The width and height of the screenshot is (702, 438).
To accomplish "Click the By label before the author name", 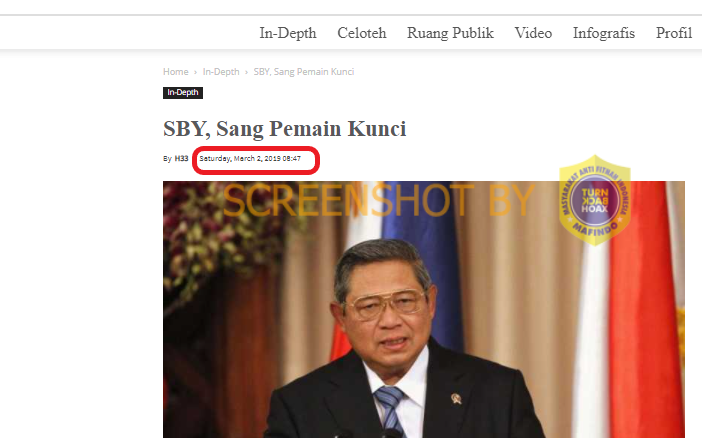I will click(x=167, y=159).
